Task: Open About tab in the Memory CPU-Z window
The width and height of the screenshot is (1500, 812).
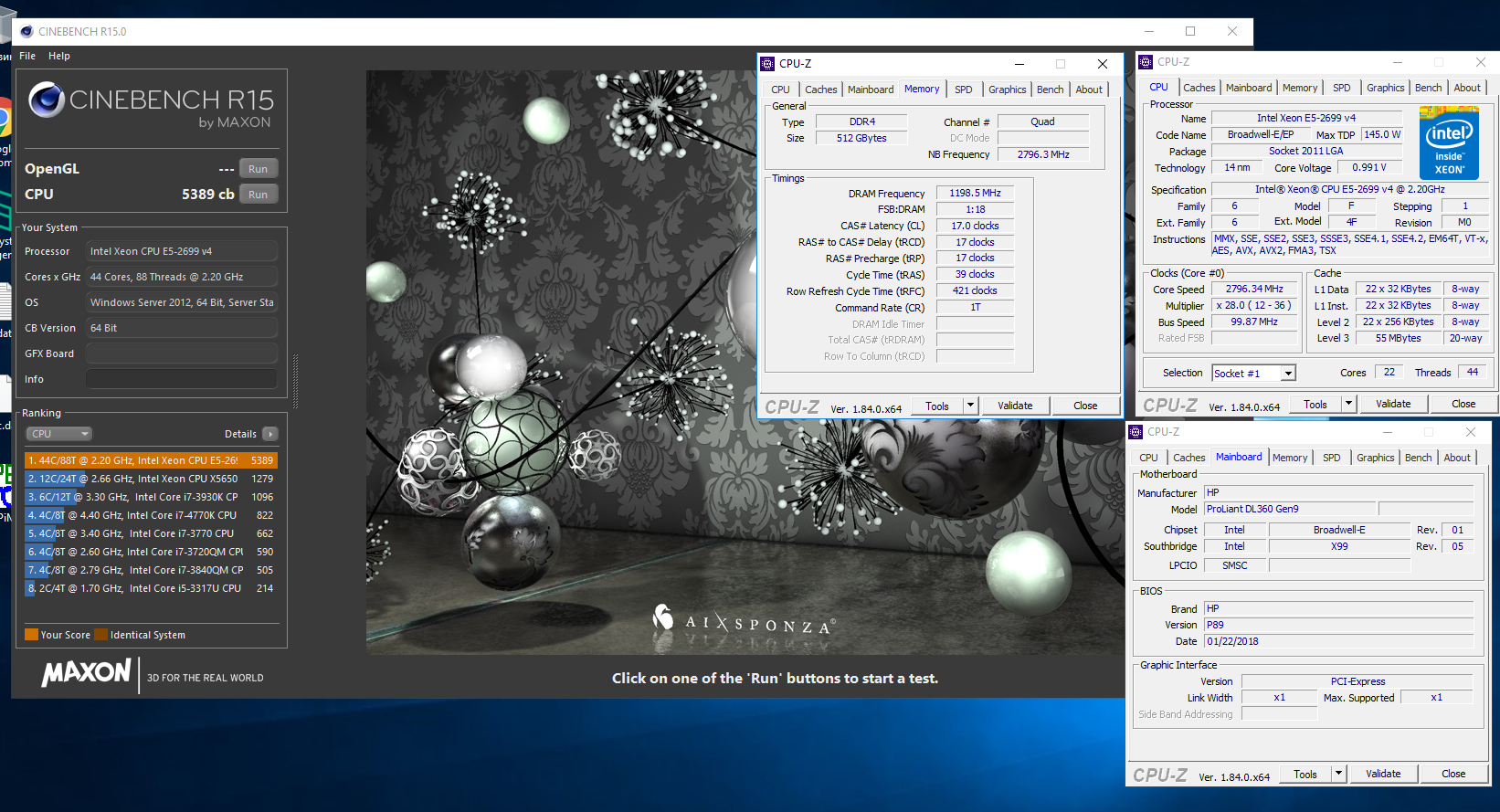Action: (x=1089, y=90)
